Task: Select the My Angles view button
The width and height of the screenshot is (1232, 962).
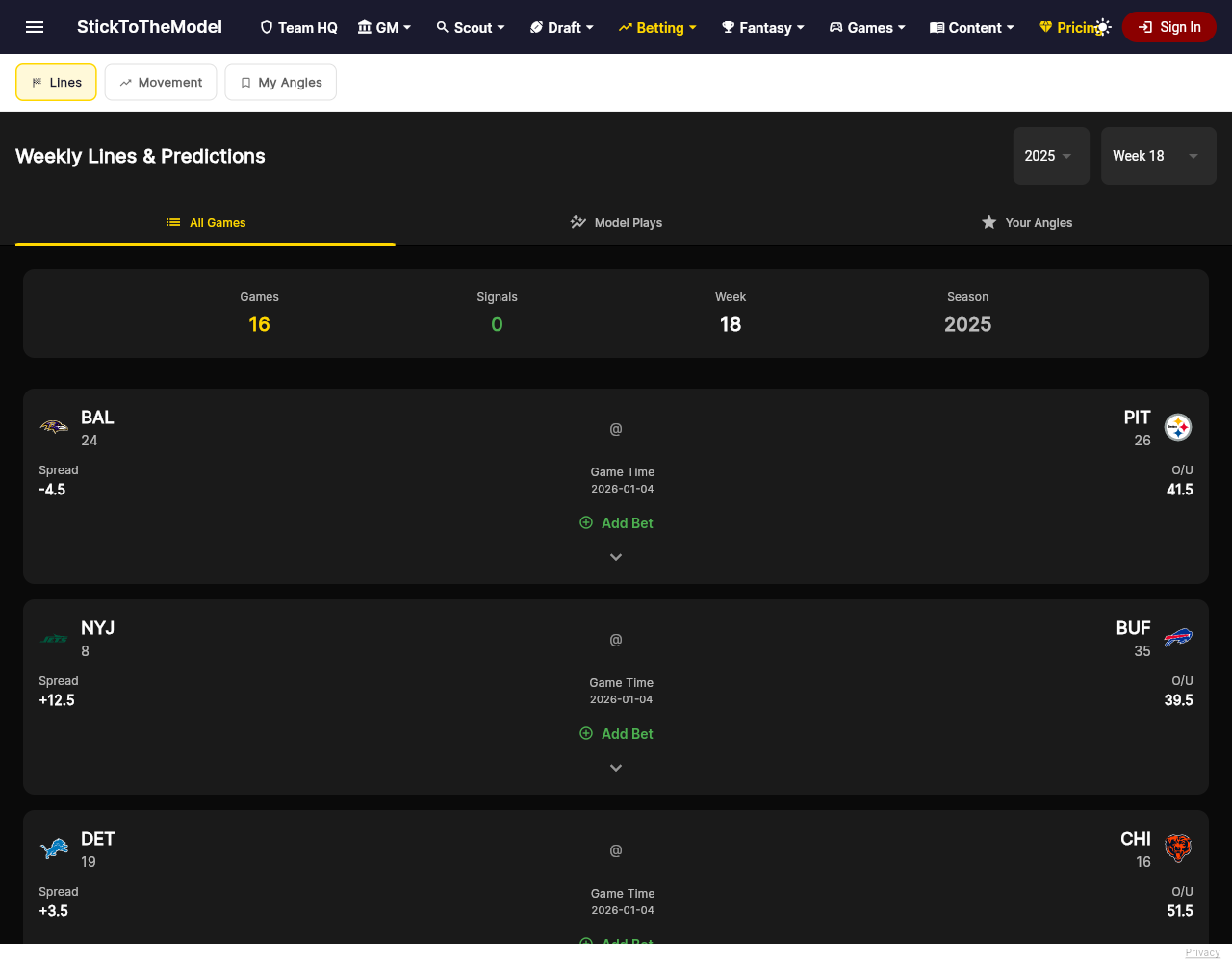Action: 281,82
